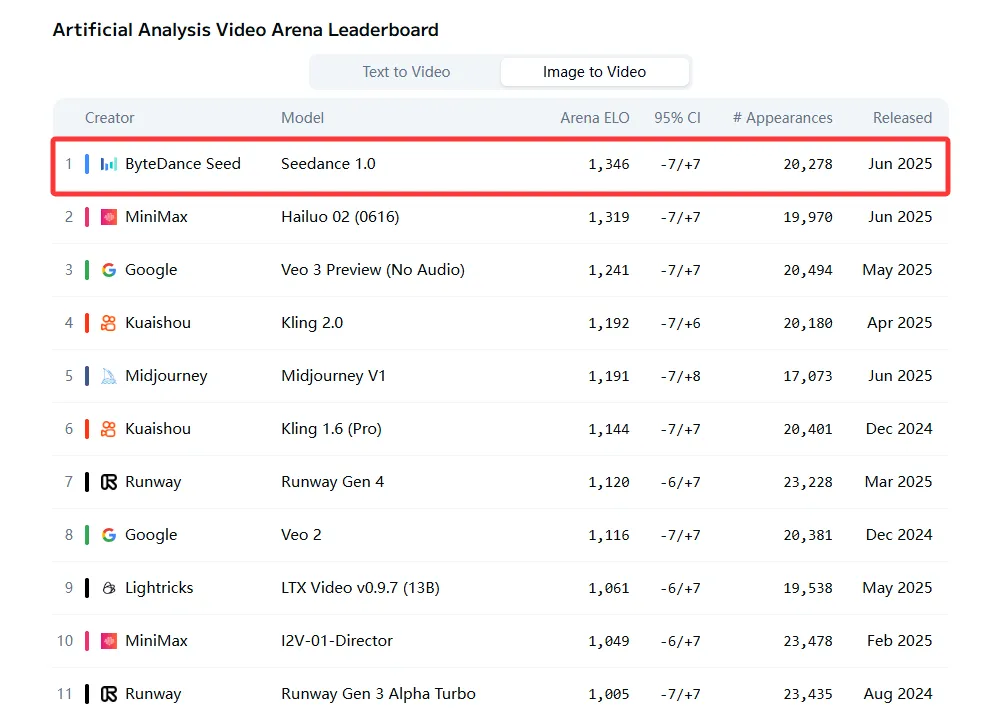Click the Lightricks logo icon
Screen dimensions: 992x715
tap(108, 588)
